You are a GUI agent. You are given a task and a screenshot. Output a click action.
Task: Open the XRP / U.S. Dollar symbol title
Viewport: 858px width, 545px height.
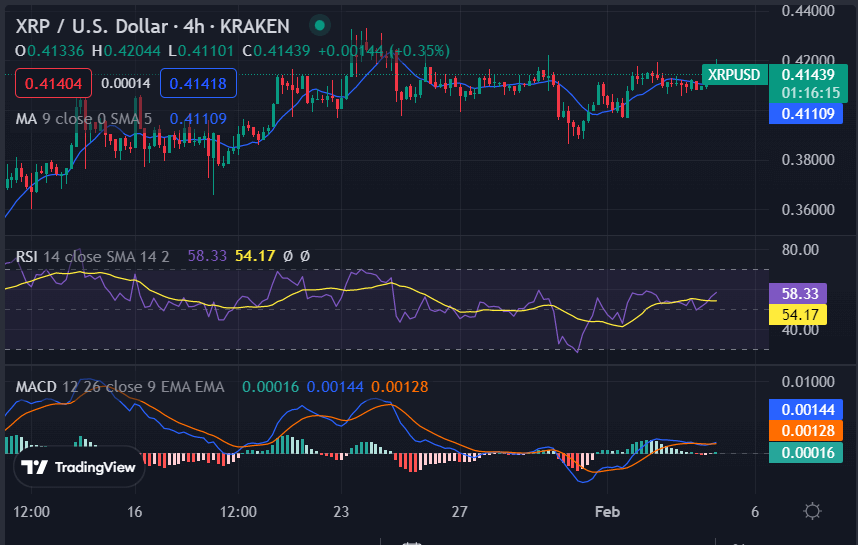pos(152,25)
